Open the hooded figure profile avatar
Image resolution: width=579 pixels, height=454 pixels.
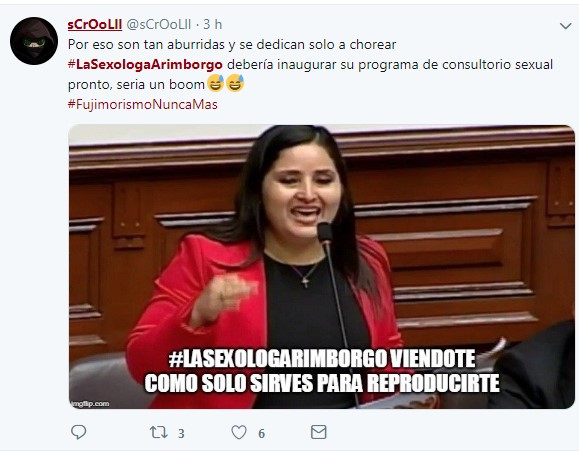[x=34, y=41]
